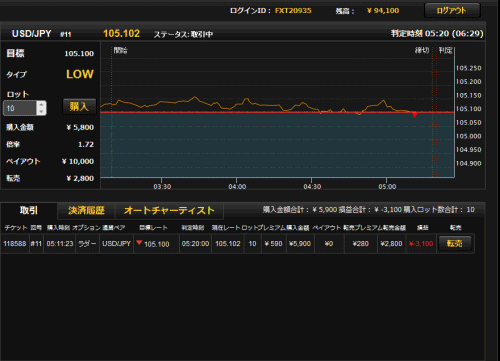Click the red target rate line
The width and height of the screenshot is (500, 361).
277,113
